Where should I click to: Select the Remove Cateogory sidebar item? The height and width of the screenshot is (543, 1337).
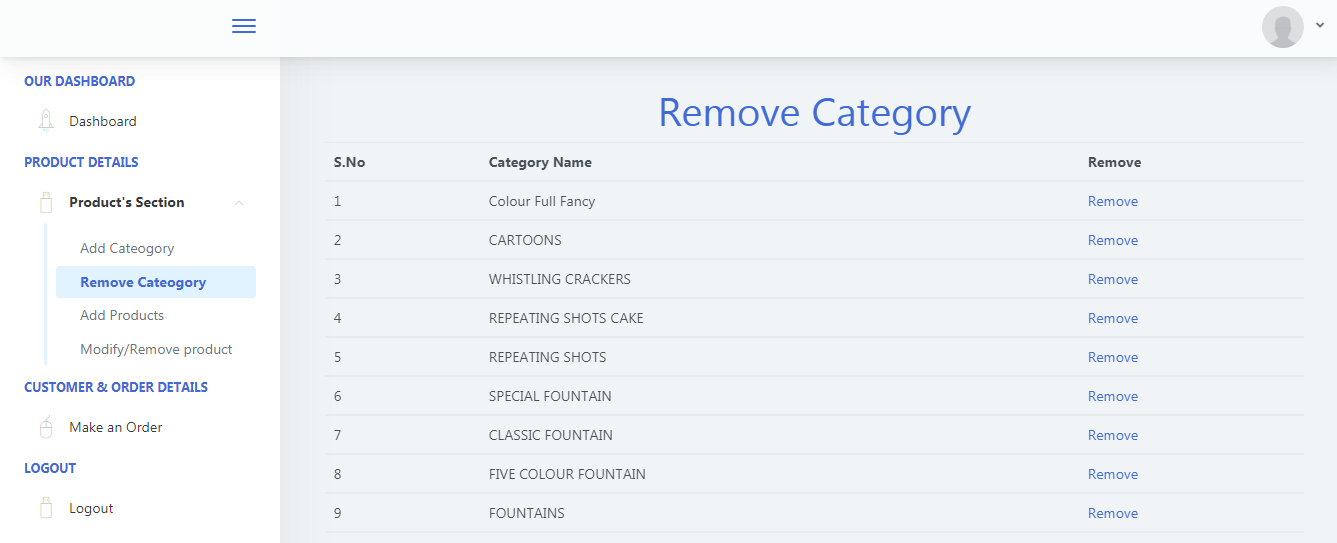point(143,282)
